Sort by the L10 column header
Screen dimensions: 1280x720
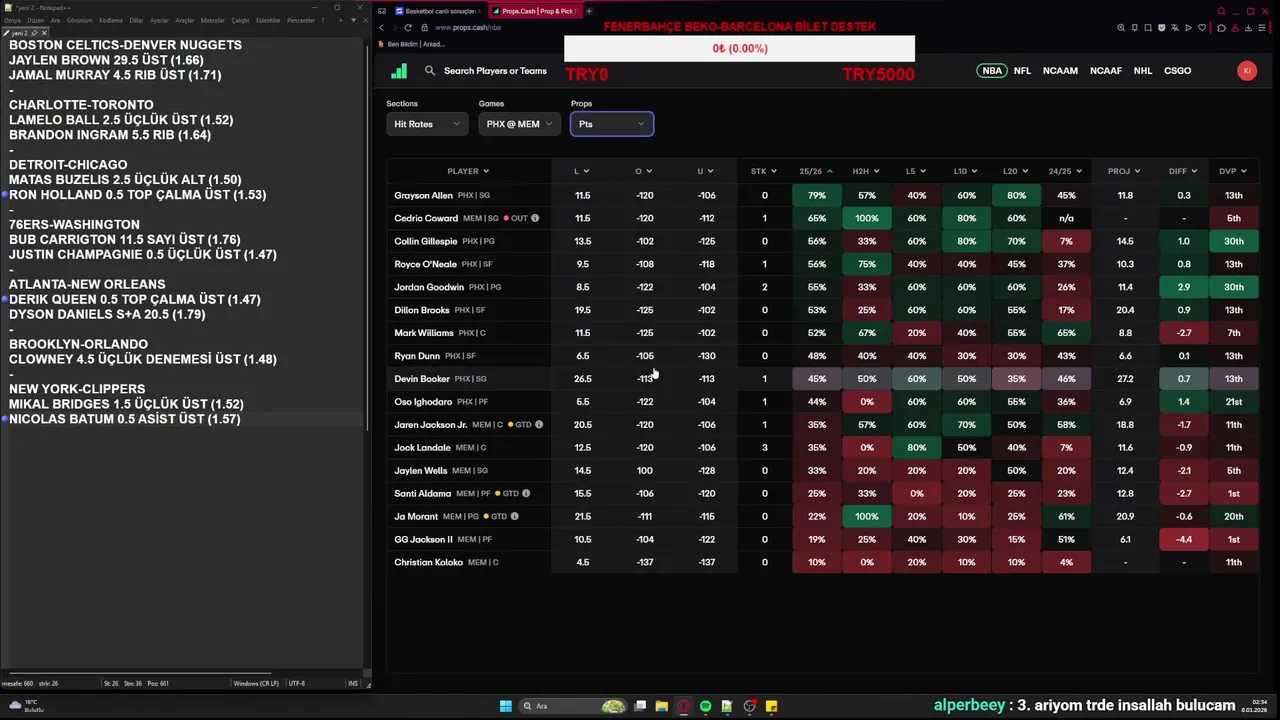click(966, 171)
